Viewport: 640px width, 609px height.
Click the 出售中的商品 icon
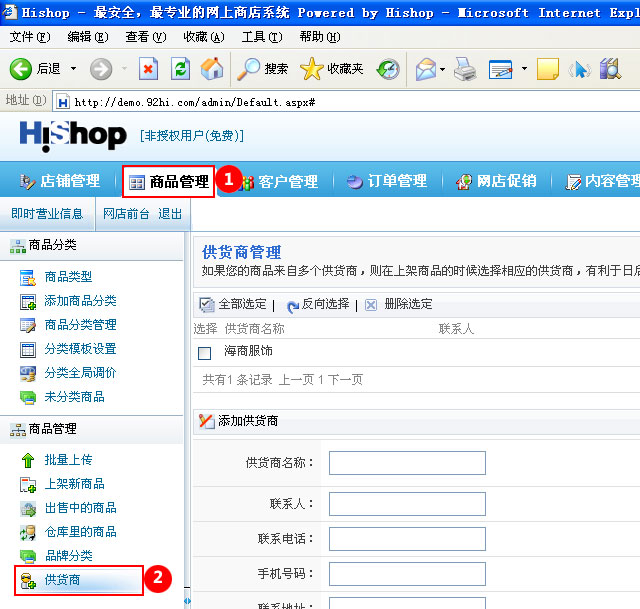[28, 509]
